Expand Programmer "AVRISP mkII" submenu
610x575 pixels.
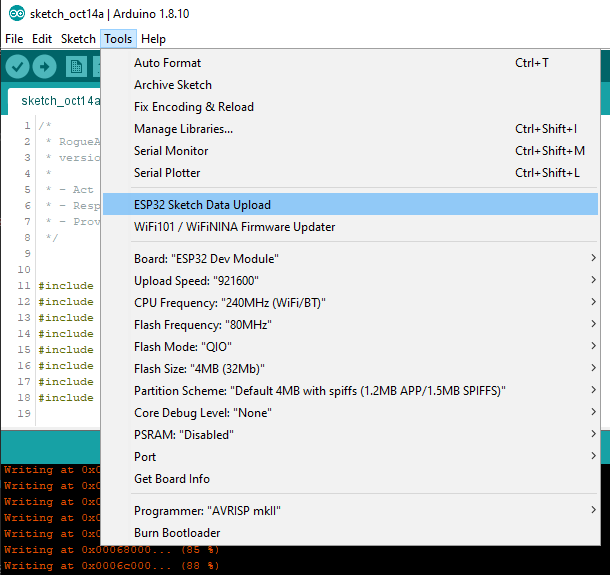tap(350, 510)
